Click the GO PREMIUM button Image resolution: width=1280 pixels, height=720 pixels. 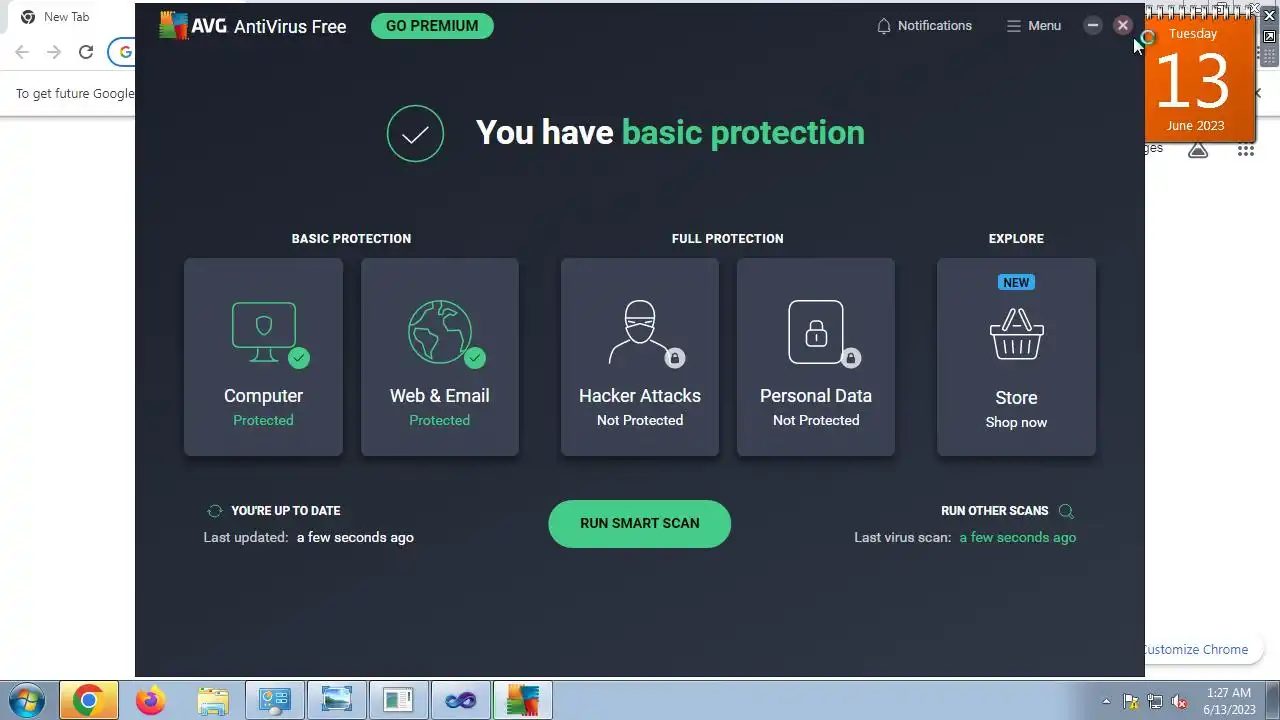[432, 26]
